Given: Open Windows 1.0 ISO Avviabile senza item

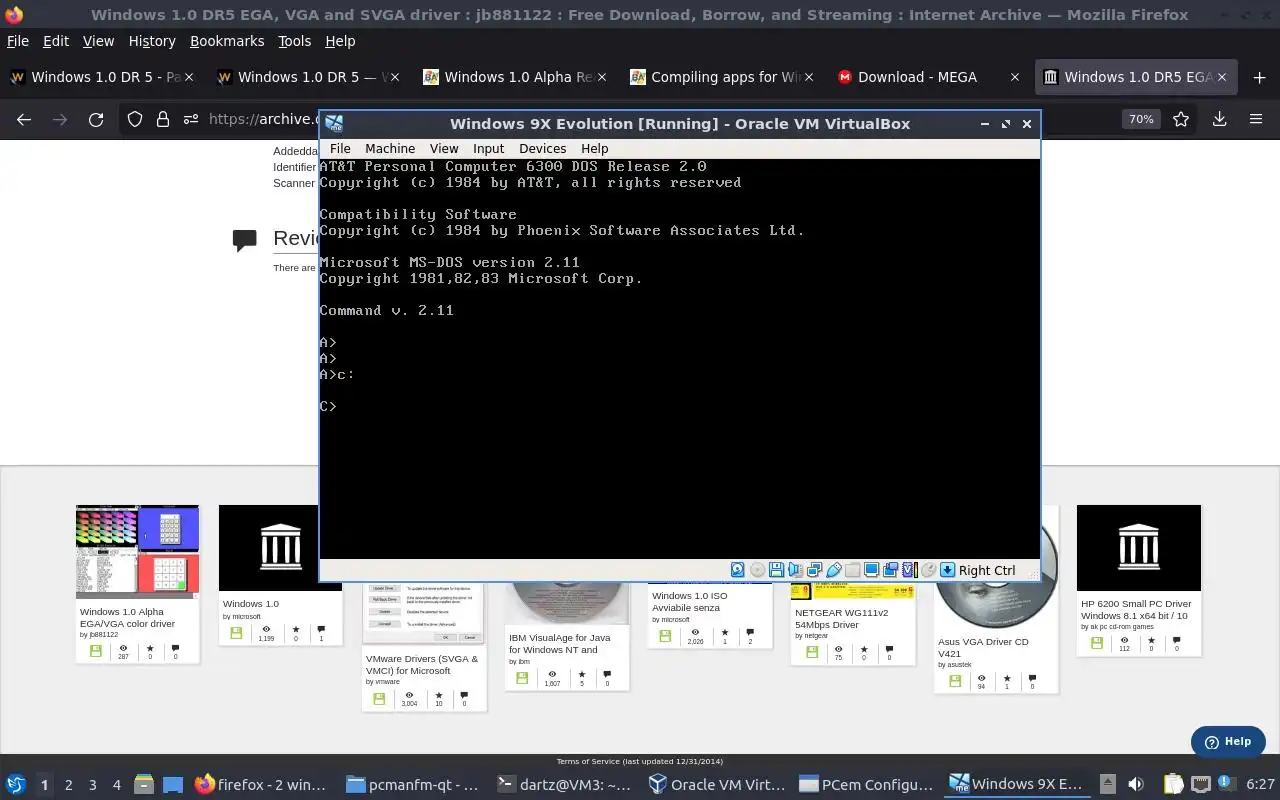Looking at the screenshot, I should pyautogui.click(x=690, y=601).
